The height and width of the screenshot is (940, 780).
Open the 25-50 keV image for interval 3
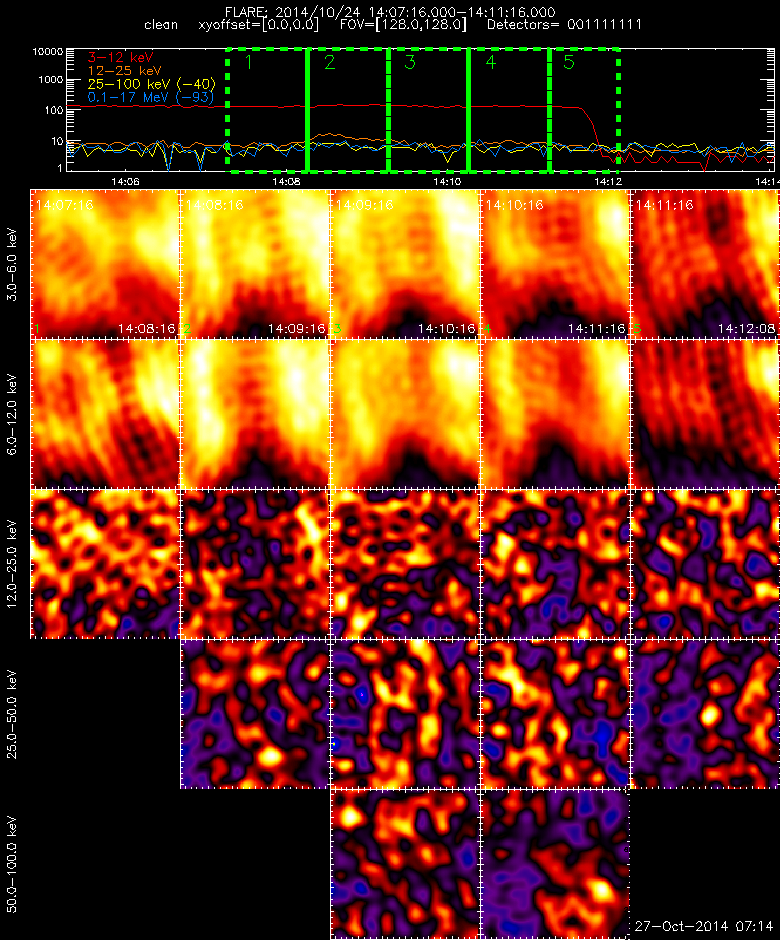[x=405, y=714]
